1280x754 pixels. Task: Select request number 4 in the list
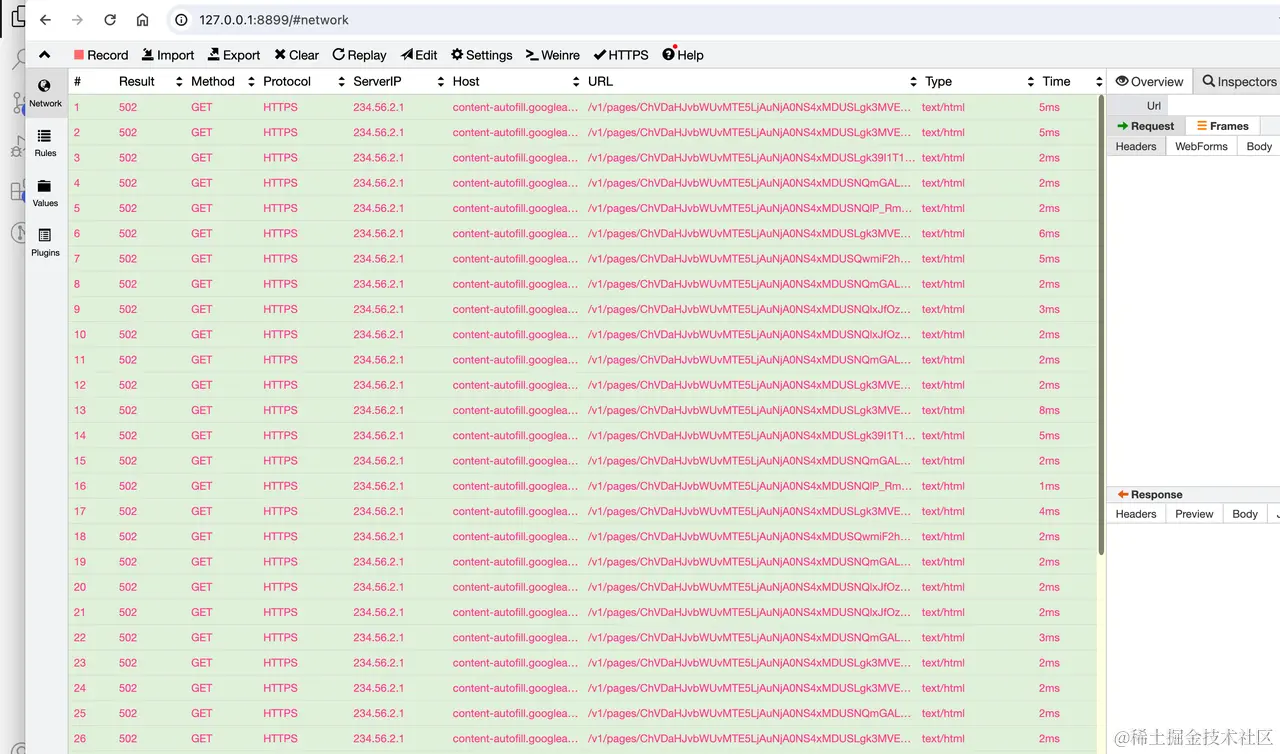click(x=582, y=183)
